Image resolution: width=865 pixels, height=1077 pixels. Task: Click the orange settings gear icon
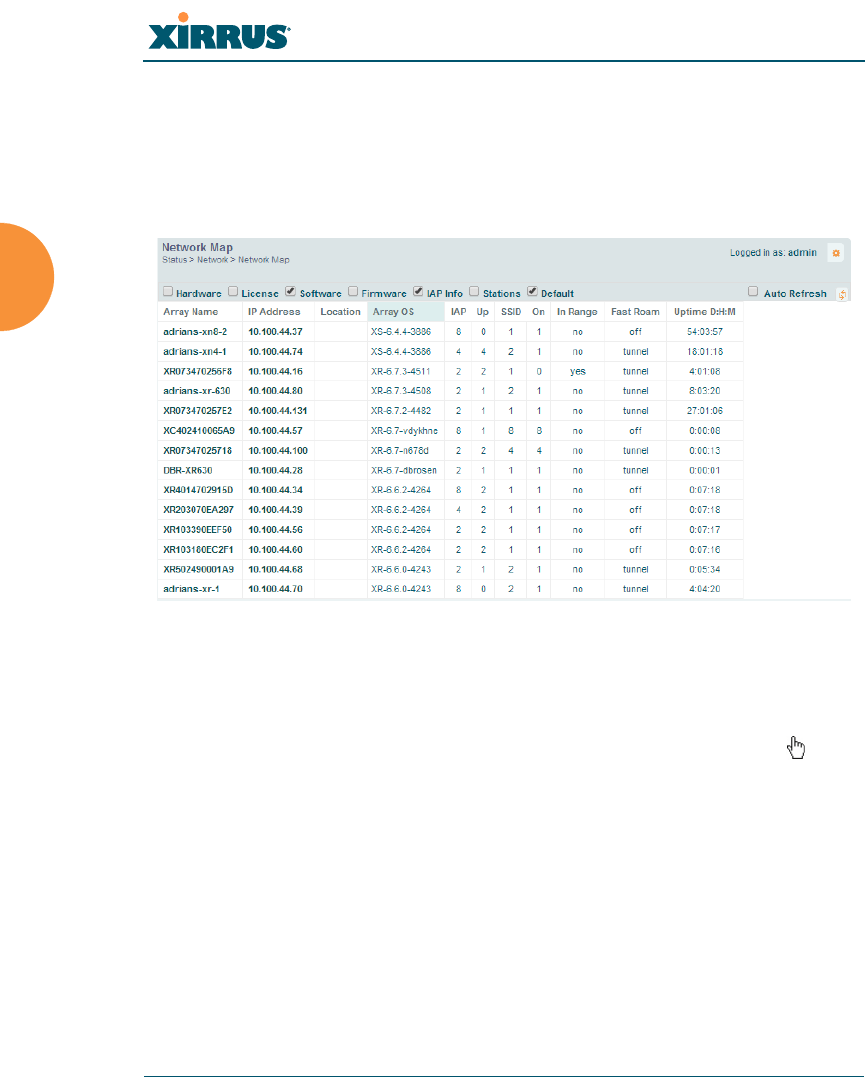pos(835,253)
